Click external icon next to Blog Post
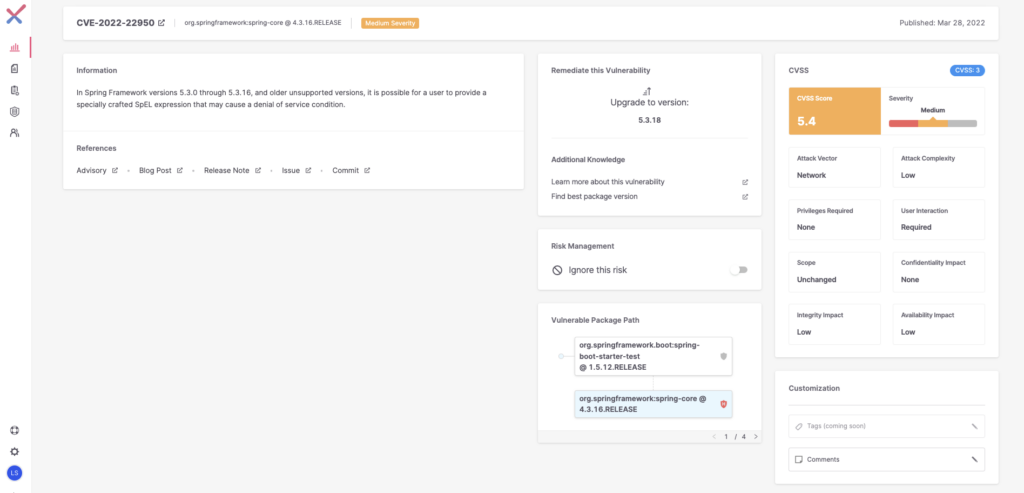 (180, 170)
